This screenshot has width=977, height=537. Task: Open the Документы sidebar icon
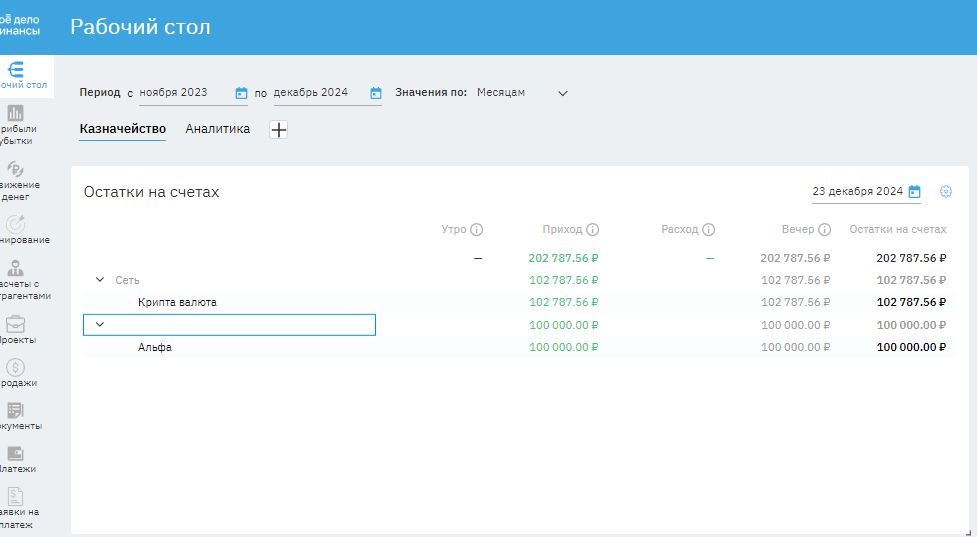[15, 411]
